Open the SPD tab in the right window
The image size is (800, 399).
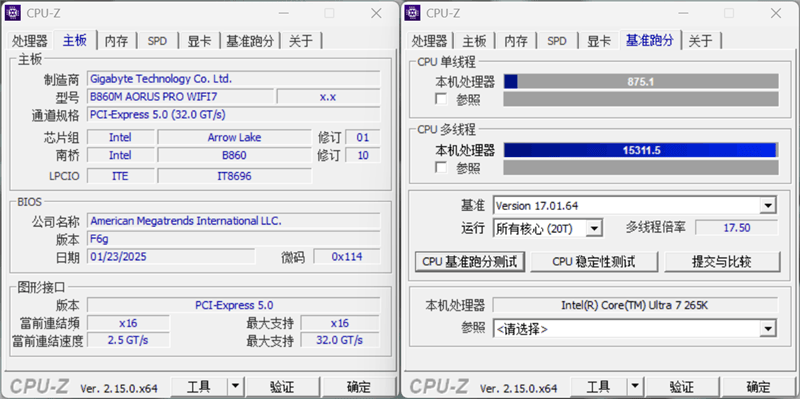point(557,41)
